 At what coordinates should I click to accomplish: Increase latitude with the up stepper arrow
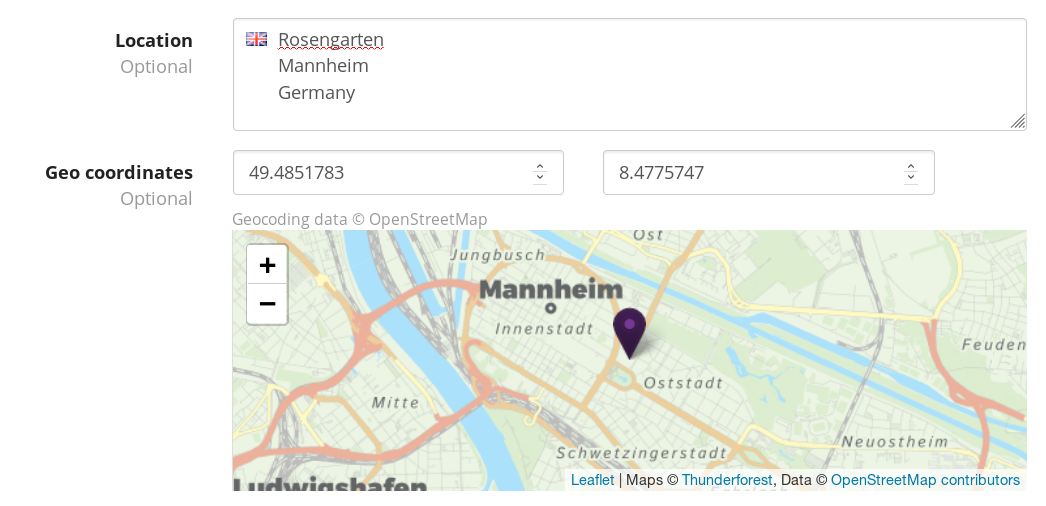point(540,167)
